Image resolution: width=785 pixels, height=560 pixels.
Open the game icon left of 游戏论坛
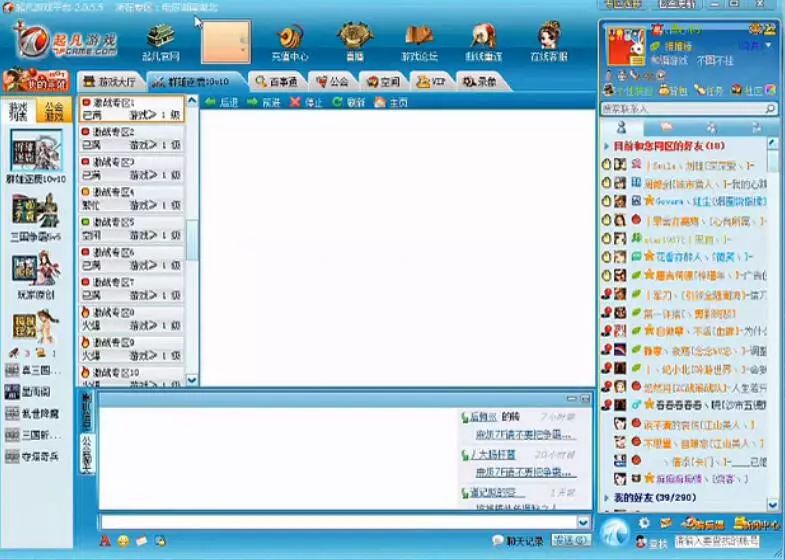click(x=355, y=36)
